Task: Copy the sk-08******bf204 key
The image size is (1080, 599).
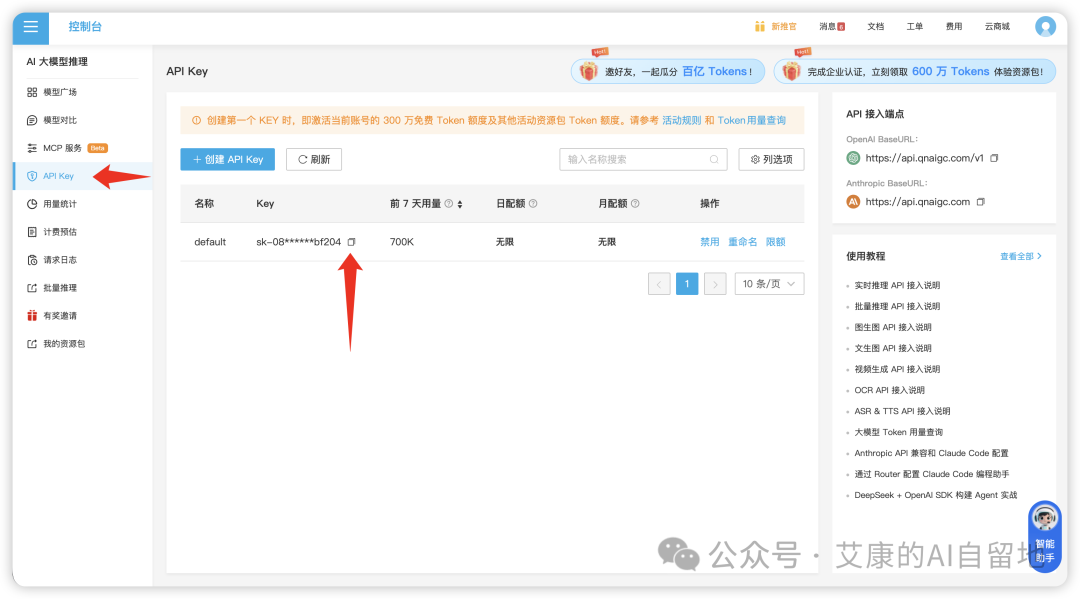Action: tap(351, 242)
